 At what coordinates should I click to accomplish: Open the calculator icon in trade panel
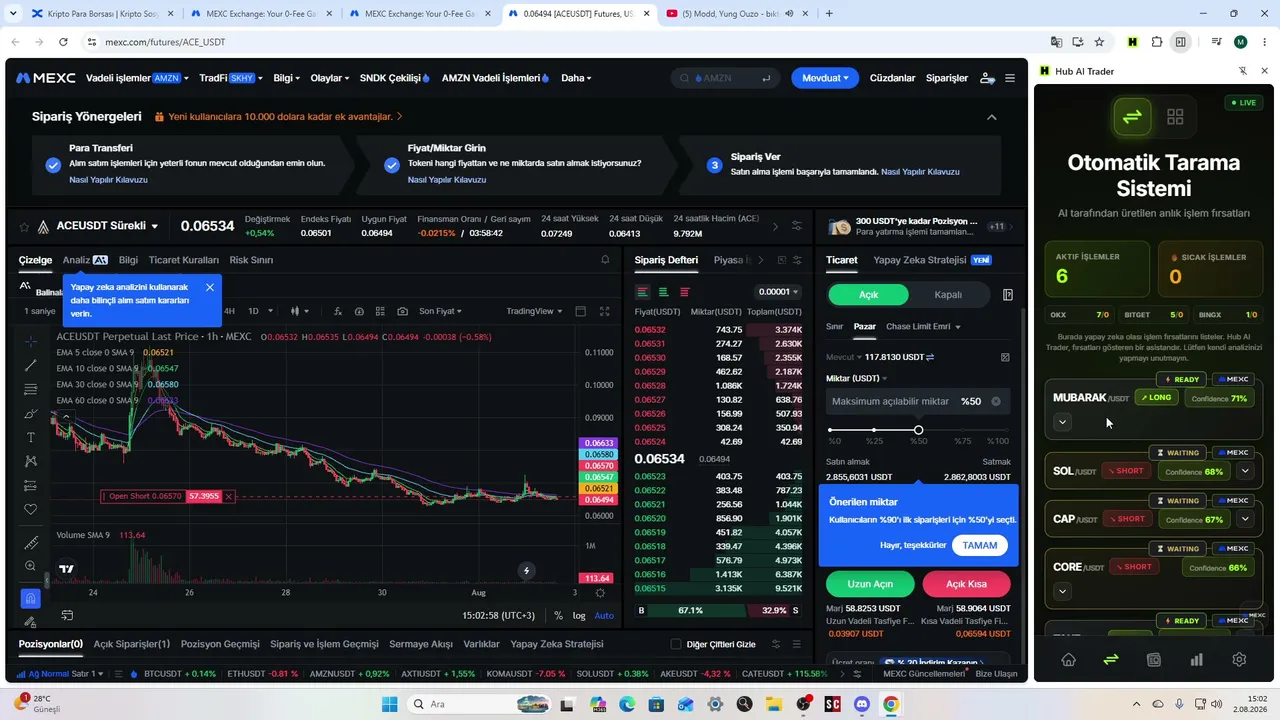[1005, 357]
